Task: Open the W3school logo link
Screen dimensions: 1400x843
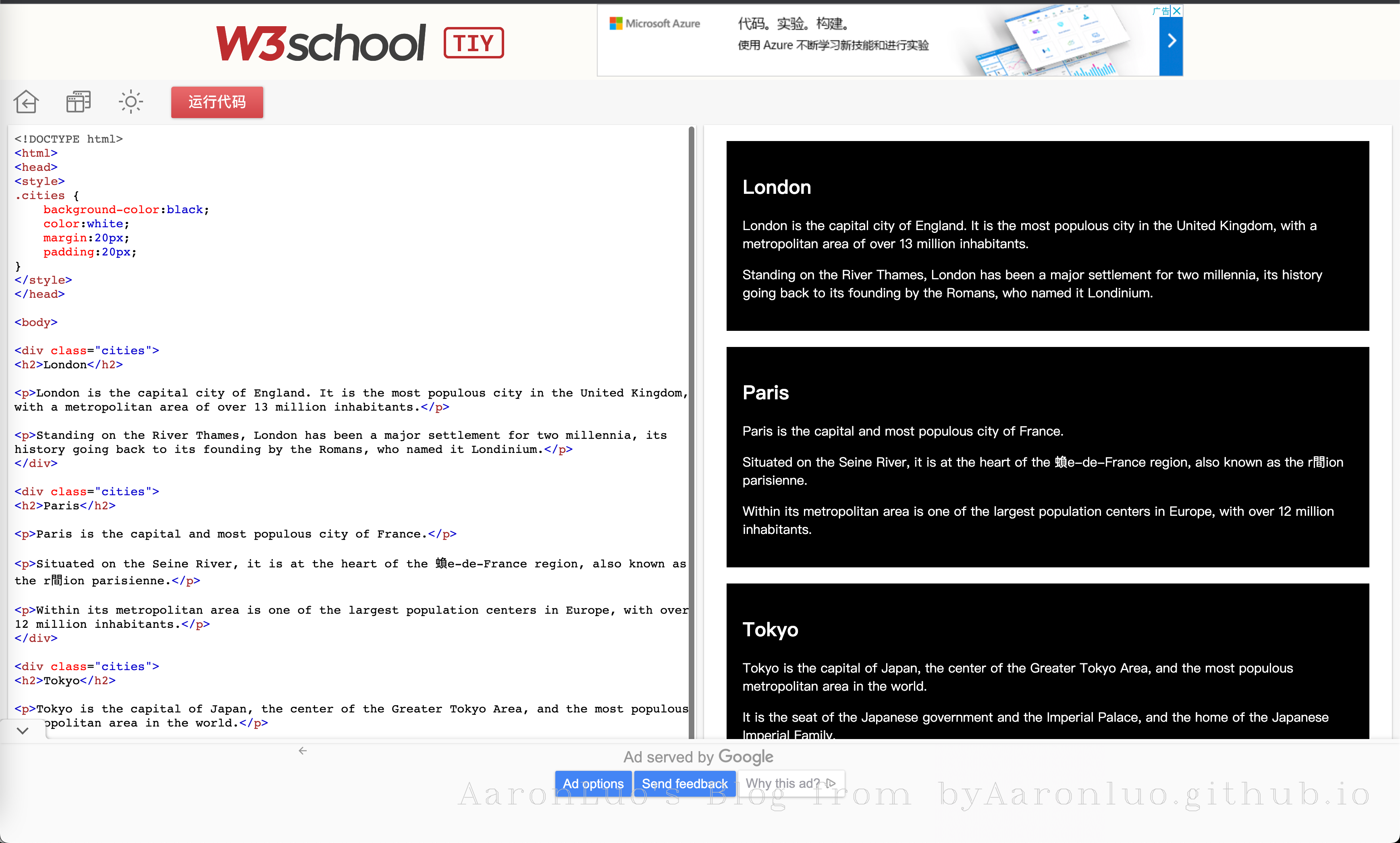Action: 321,43
